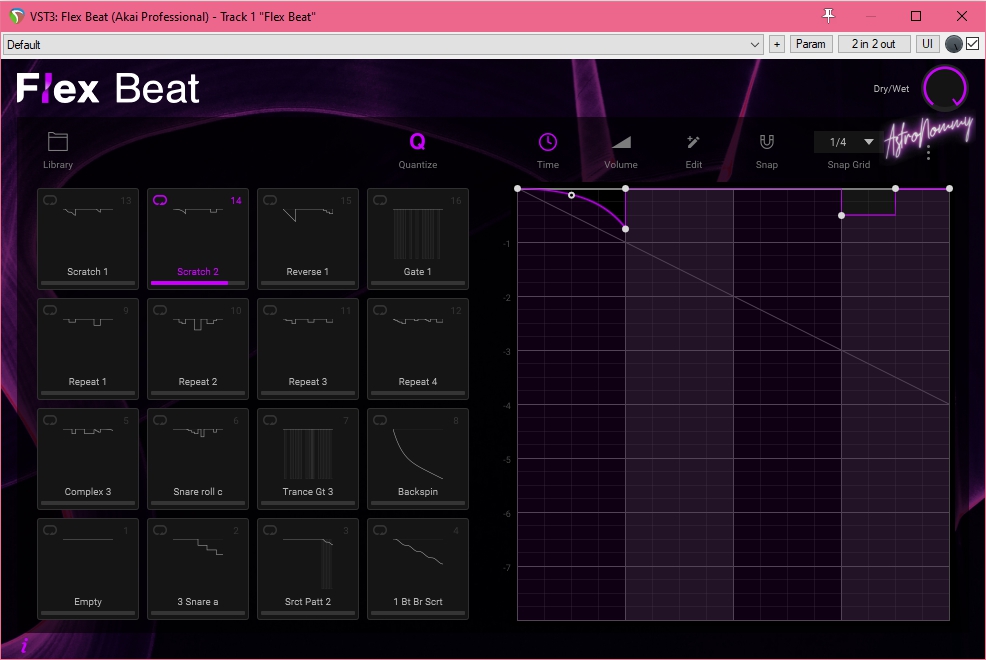Click the UI button

[x=928, y=44]
